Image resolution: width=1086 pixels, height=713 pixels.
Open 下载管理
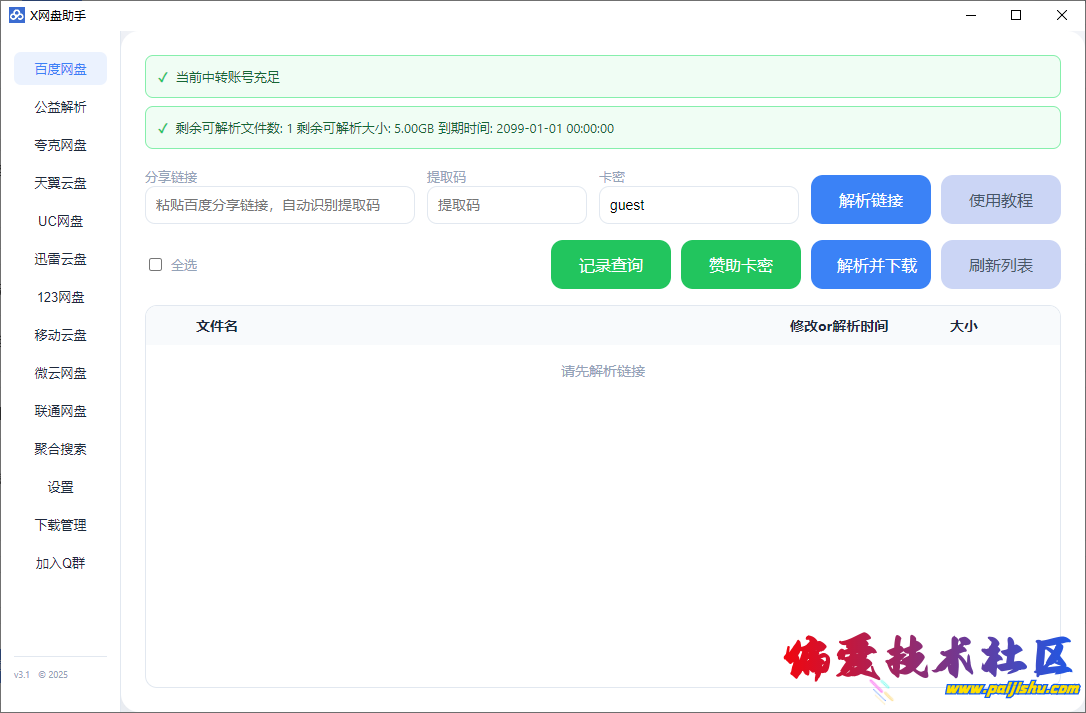click(x=60, y=525)
